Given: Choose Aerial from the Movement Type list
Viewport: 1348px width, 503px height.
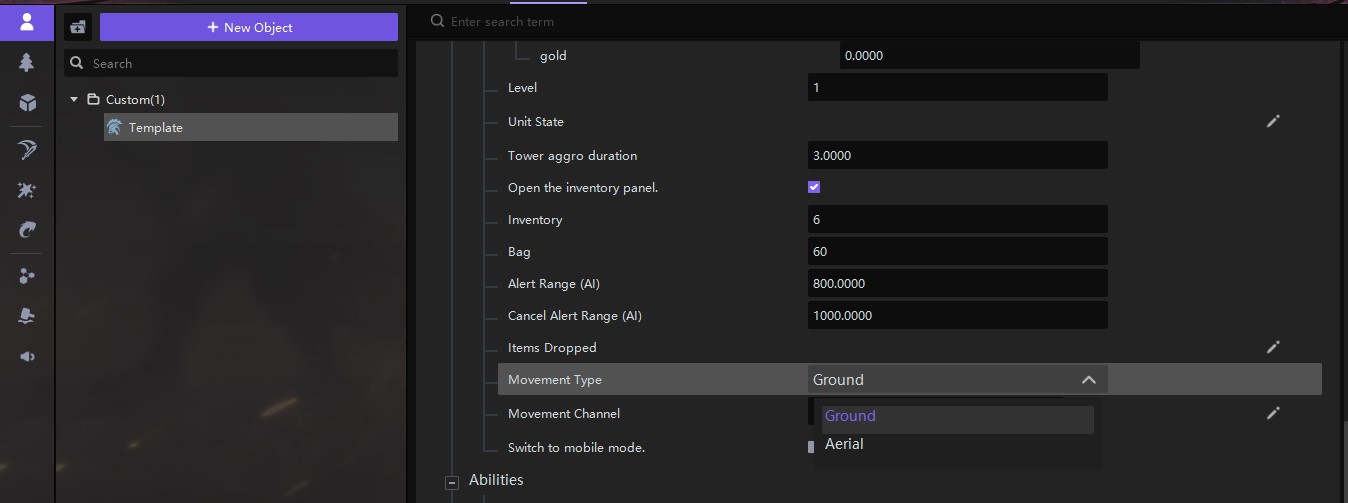Looking at the screenshot, I should [844, 444].
